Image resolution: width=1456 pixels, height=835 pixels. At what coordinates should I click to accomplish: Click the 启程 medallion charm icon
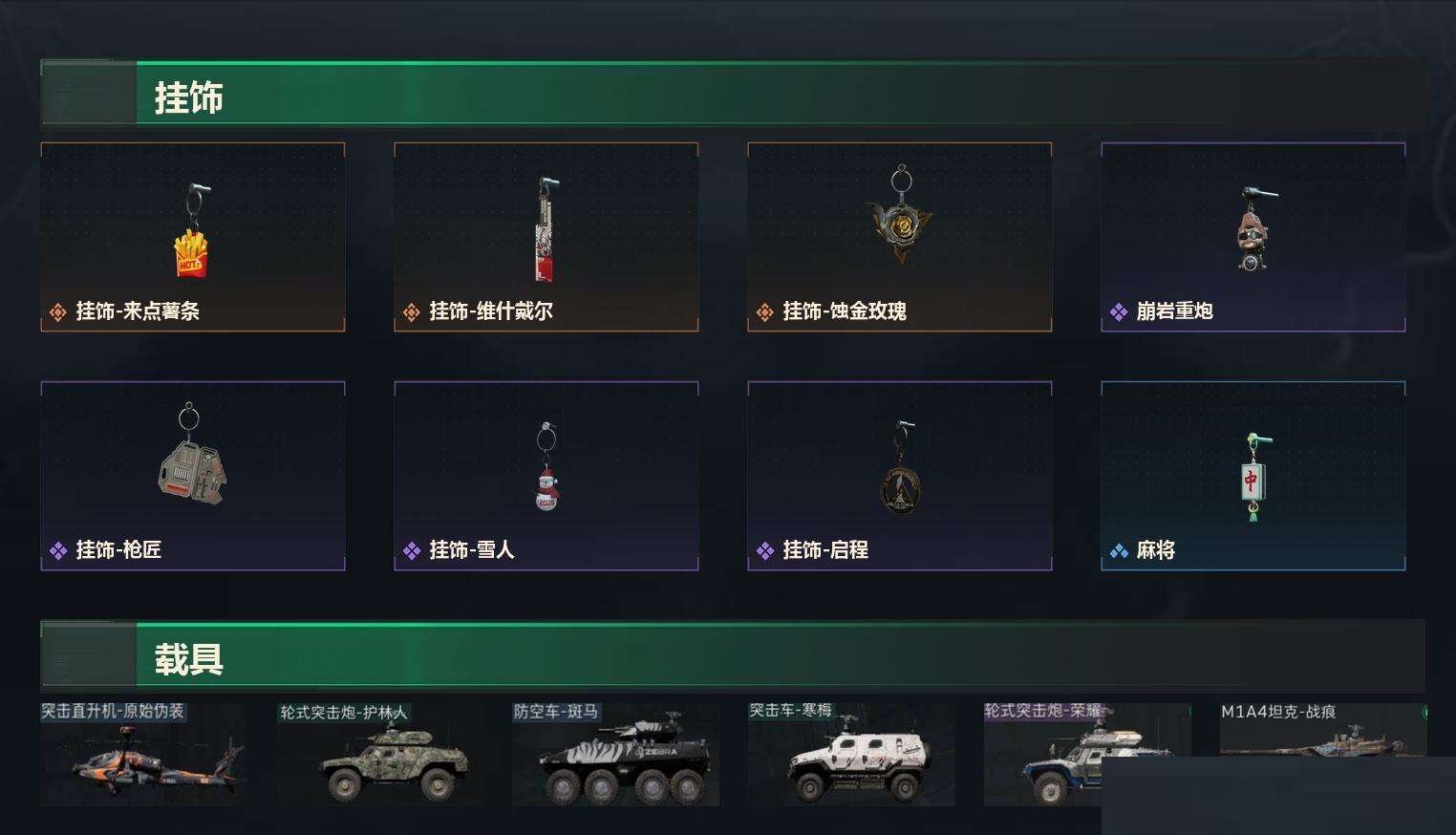(x=900, y=468)
